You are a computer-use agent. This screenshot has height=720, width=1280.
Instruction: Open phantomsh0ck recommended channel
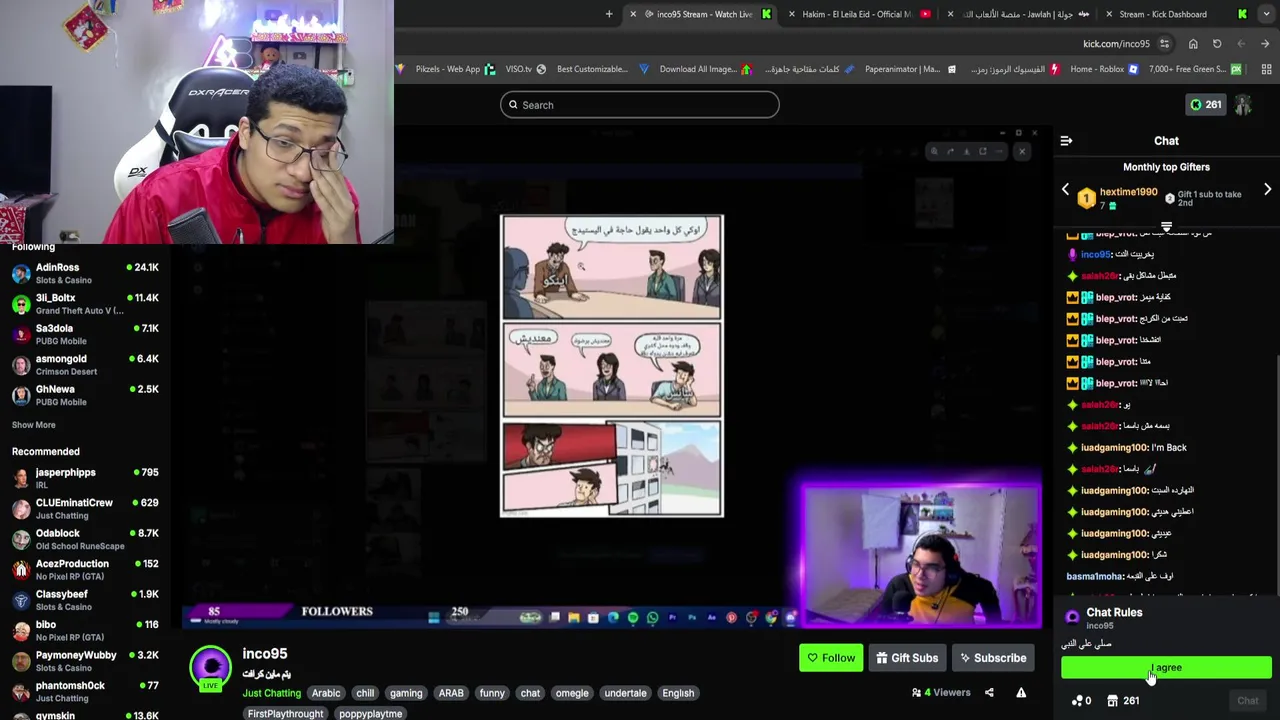point(85,691)
